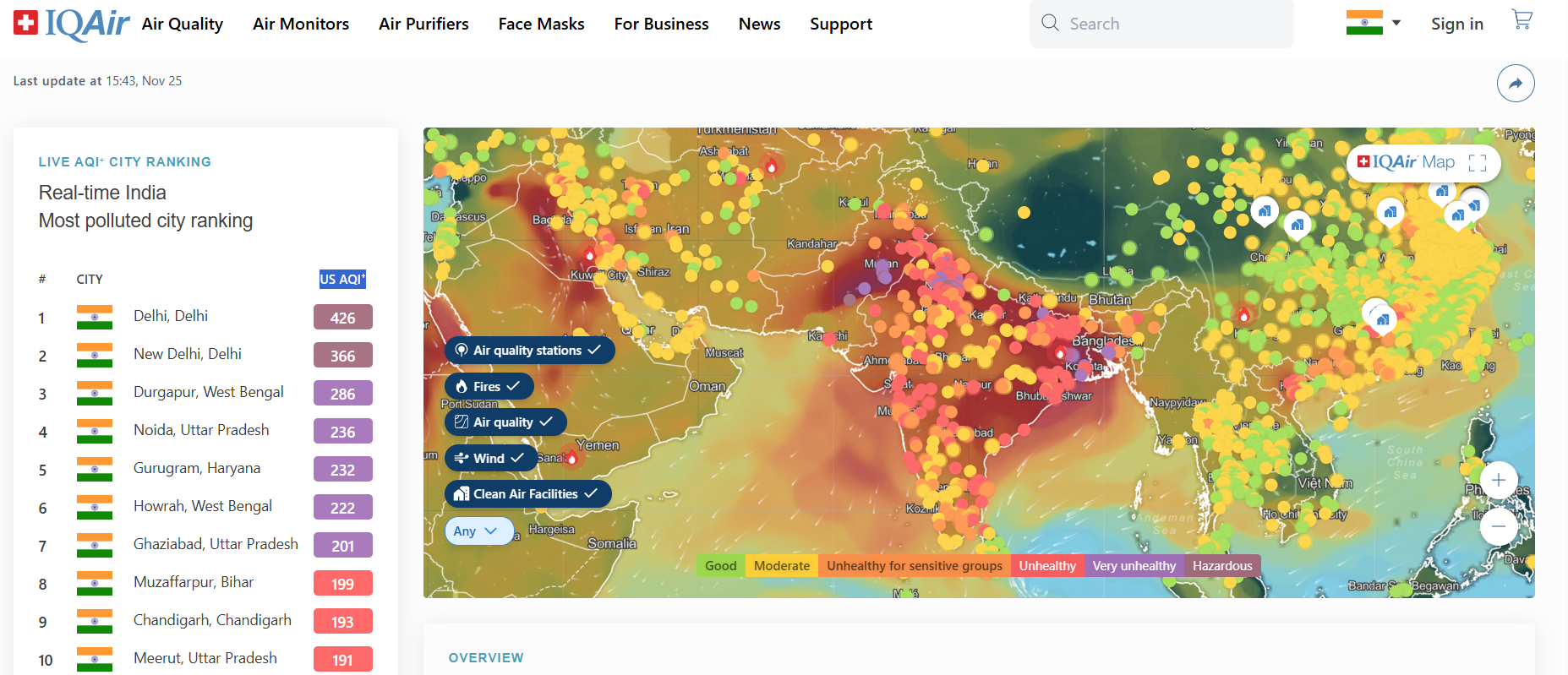This screenshot has height=675, width=1568.
Task: Open the Any filter dropdown
Action: [x=479, y=531]
